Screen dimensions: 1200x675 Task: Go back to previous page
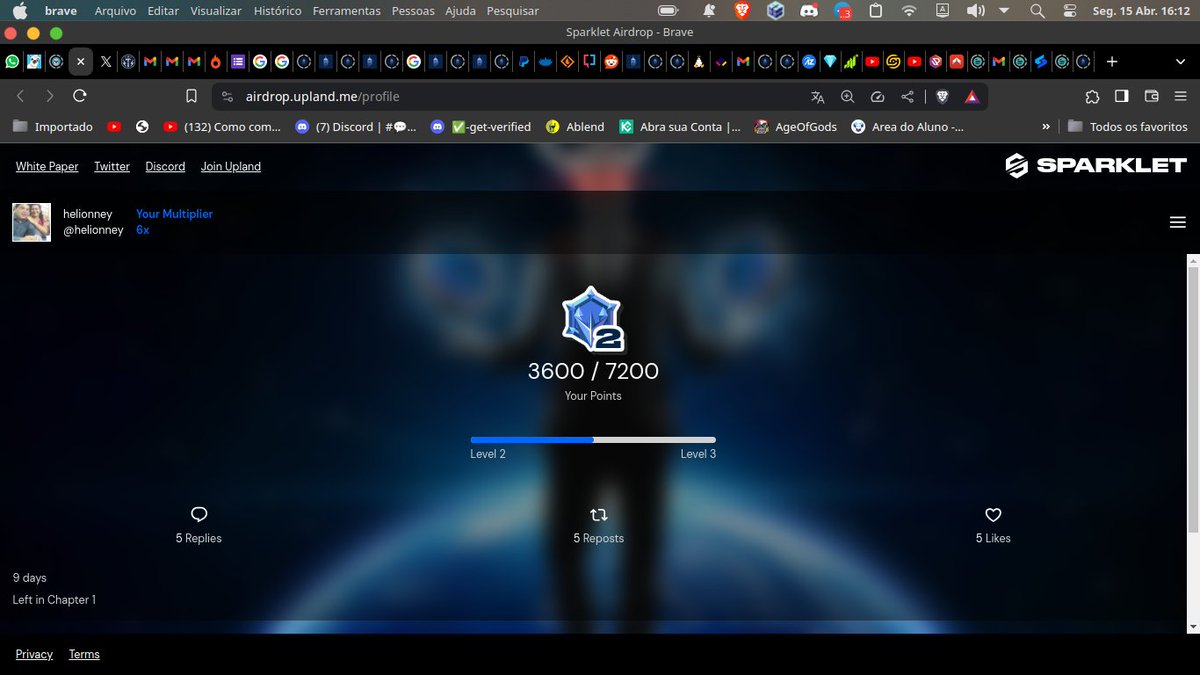tap(20, 96)
